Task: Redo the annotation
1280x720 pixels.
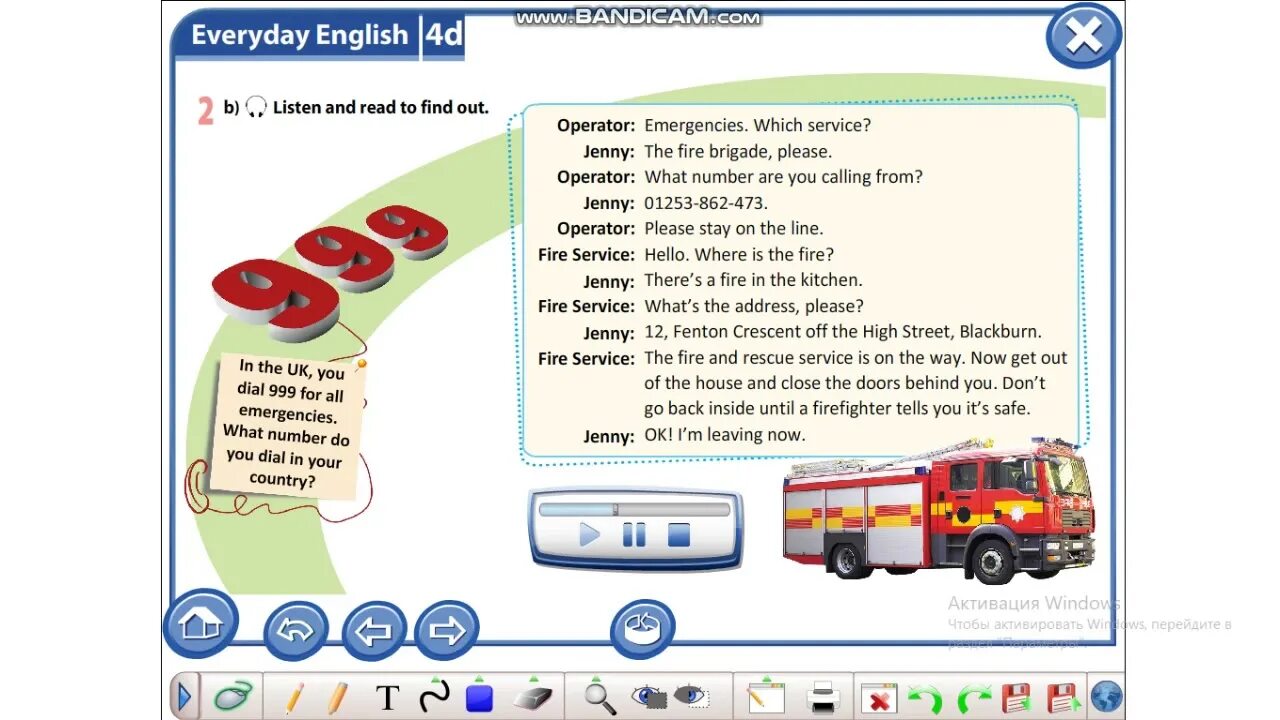Action: (973, 698)
